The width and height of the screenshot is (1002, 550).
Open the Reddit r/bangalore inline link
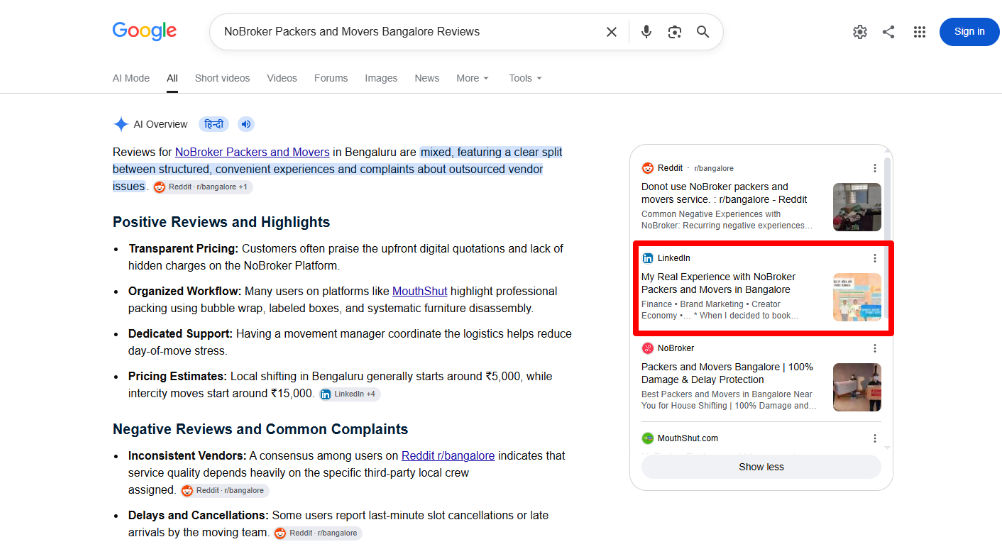click(448, 455)
